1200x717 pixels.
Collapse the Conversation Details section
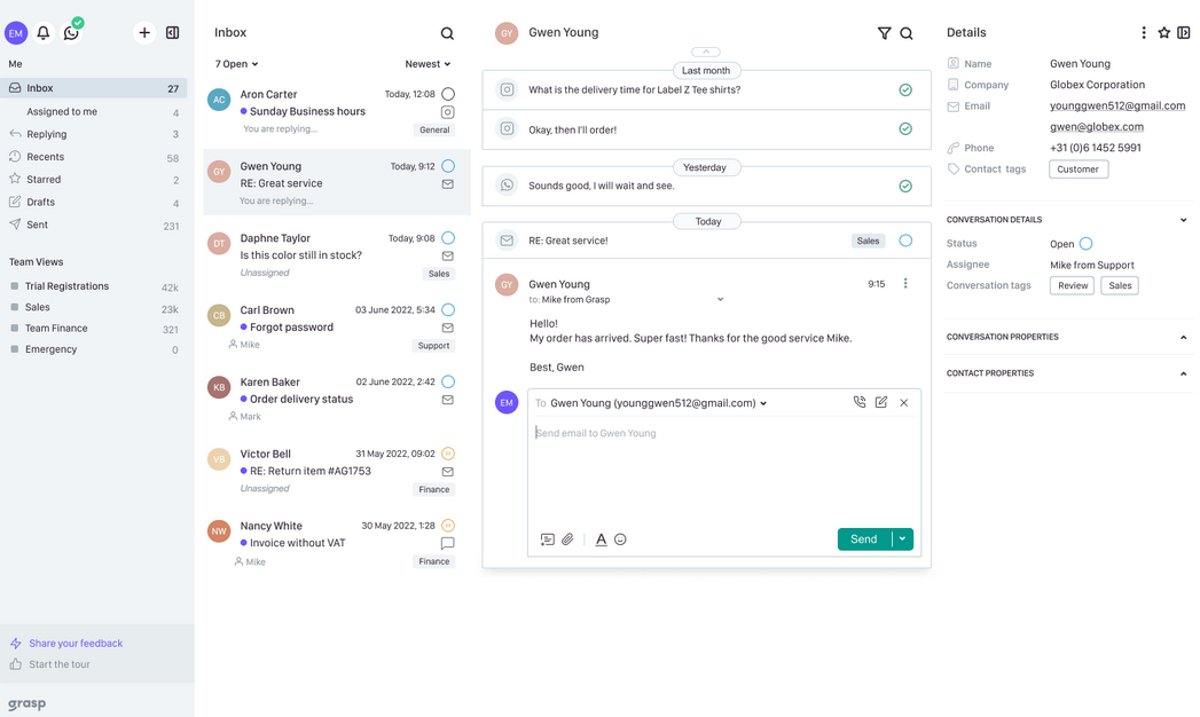pos(1184,219)
